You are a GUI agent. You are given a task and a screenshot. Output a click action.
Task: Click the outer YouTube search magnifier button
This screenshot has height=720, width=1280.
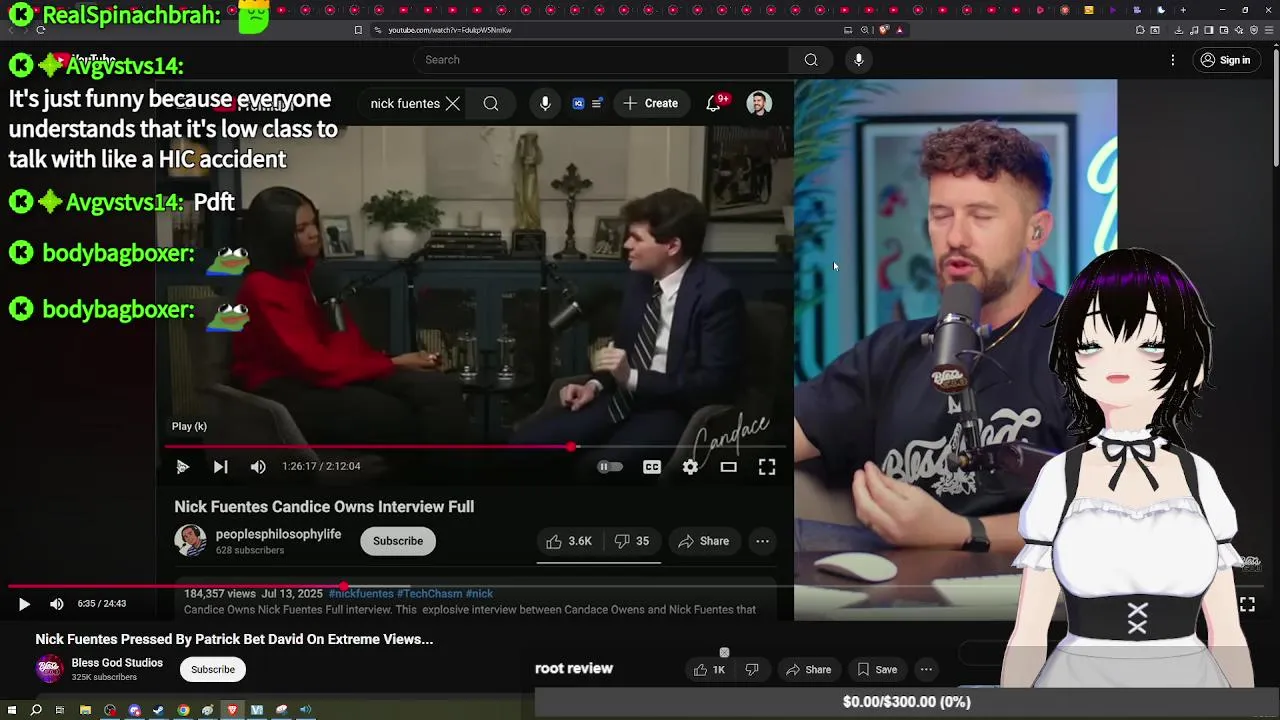pos(811,60)
